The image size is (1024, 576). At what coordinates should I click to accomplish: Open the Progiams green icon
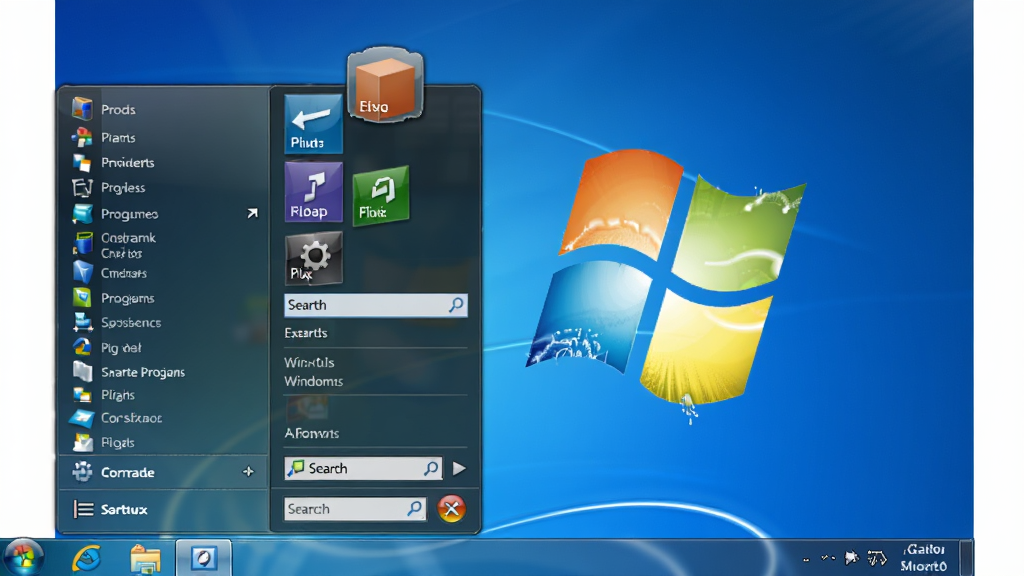pos(82,298)
